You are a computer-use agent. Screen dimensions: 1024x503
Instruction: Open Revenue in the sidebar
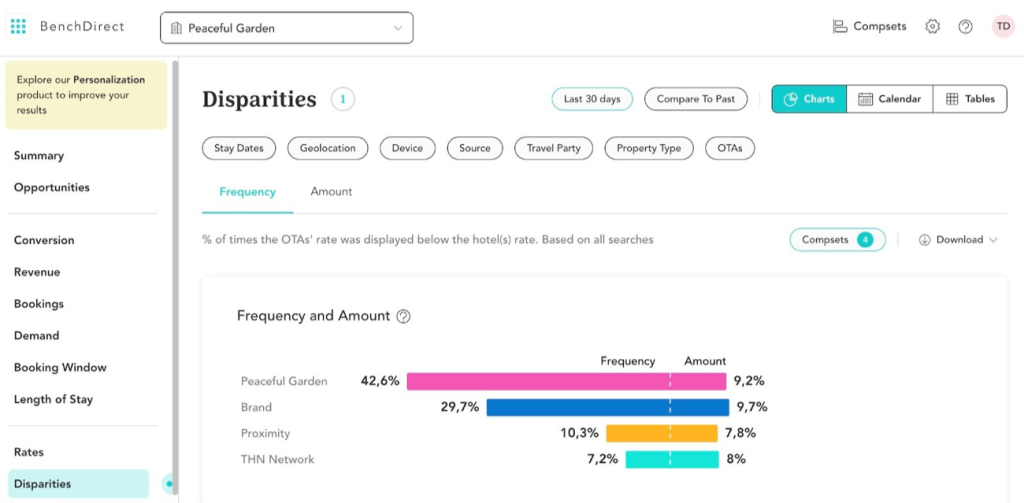click(x=37, y=272)
